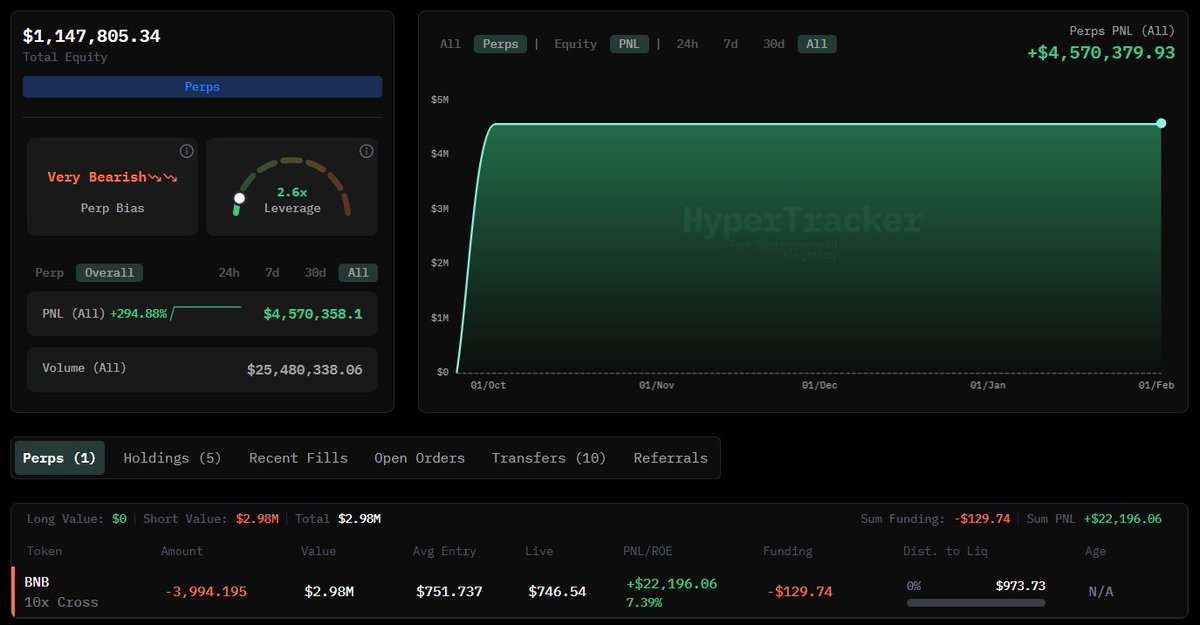Click the info icon on Perp Bias card
The width and height of the screenshot is (1200, 625).
[186, 151]
